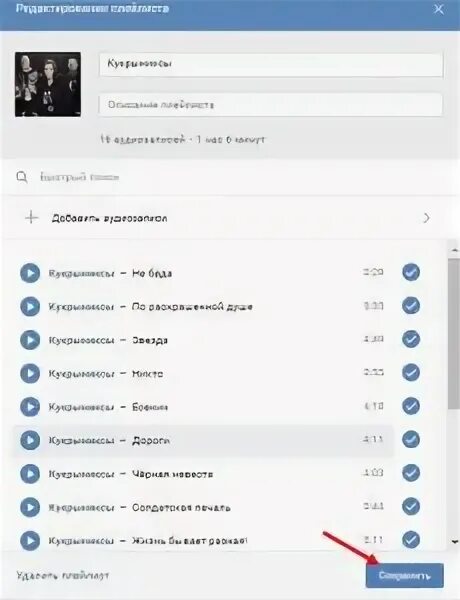Image resolution: width=460 pixels, height=600 pixels.
Task: Play the track "Чёрная невеста"
Action: pyautogui.click(x=30, y=474)
